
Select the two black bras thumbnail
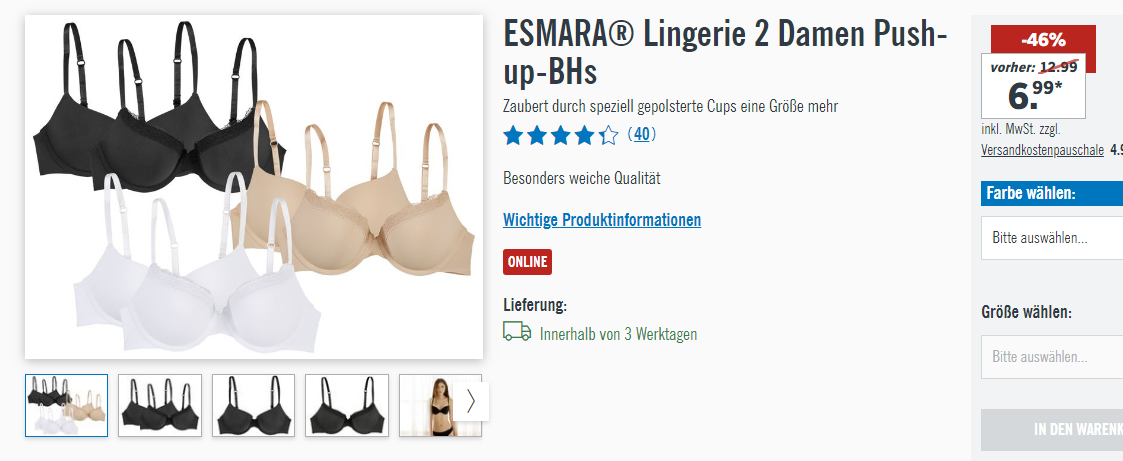(x=160, y=405)
